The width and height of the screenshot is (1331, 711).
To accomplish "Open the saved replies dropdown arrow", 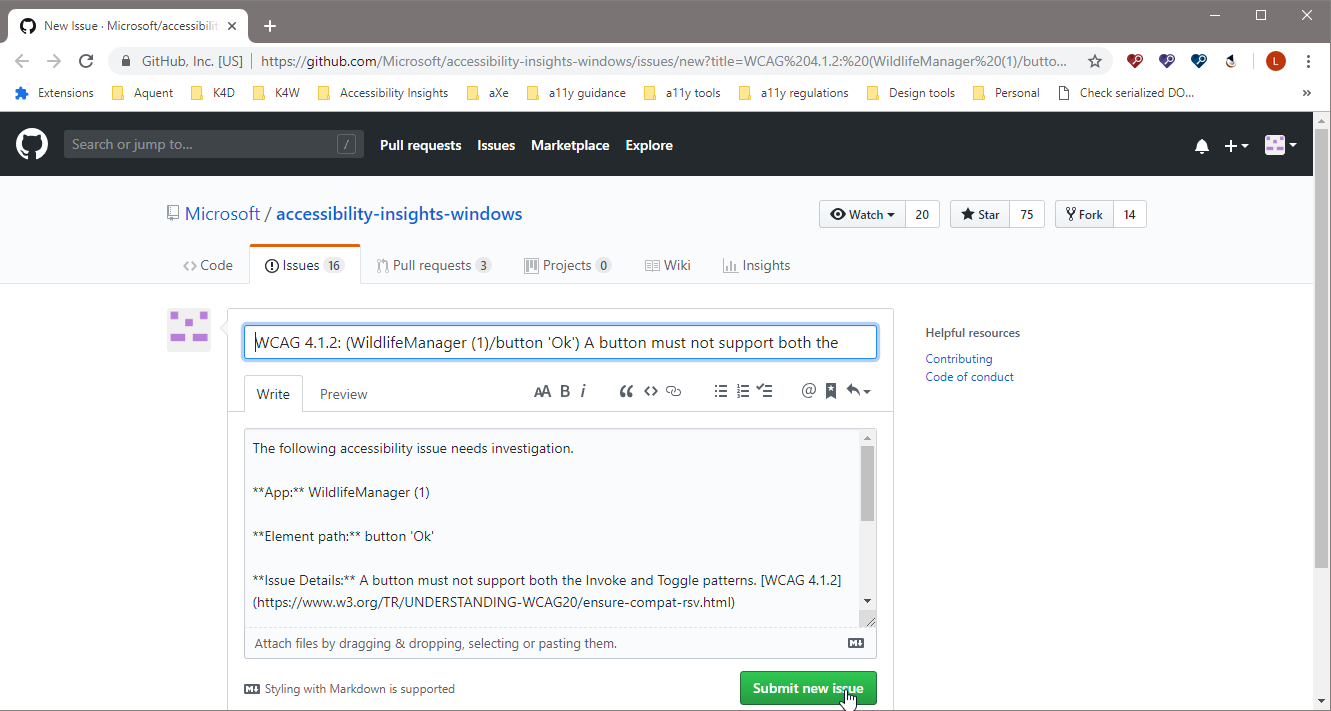I will pos(858,391).
